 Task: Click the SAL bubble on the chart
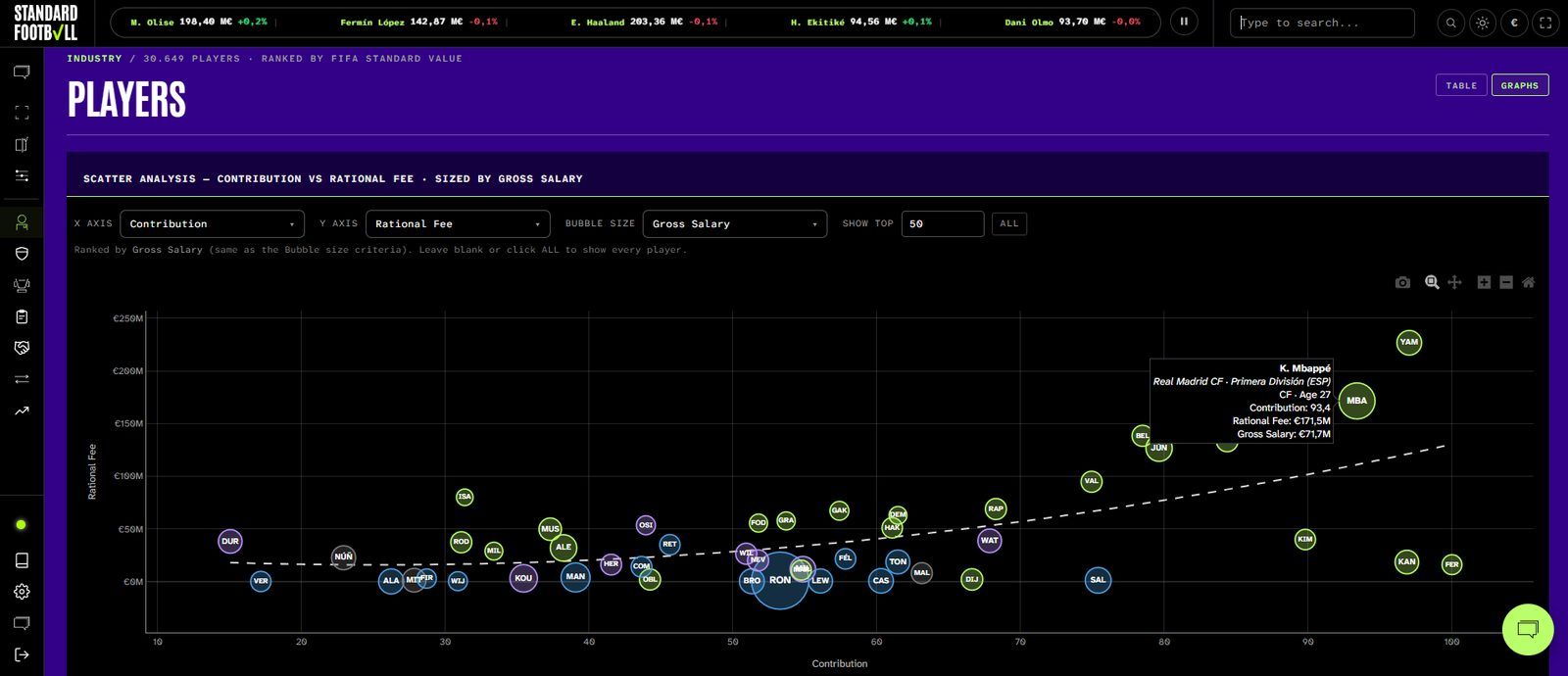coord(1098,580)
